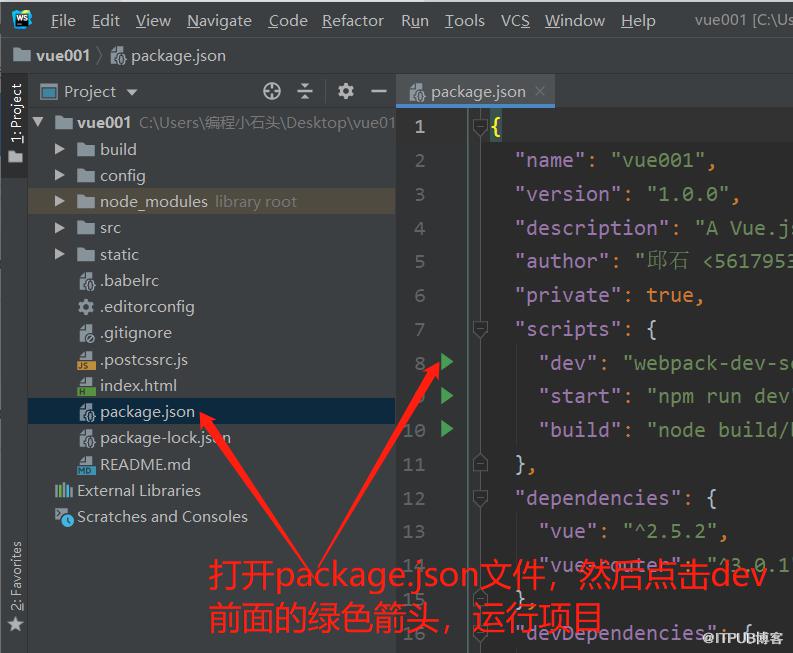This screenshot has width=793, height=653.
Task: Expand the node_modules folder
Action: [x=60, y=201]
